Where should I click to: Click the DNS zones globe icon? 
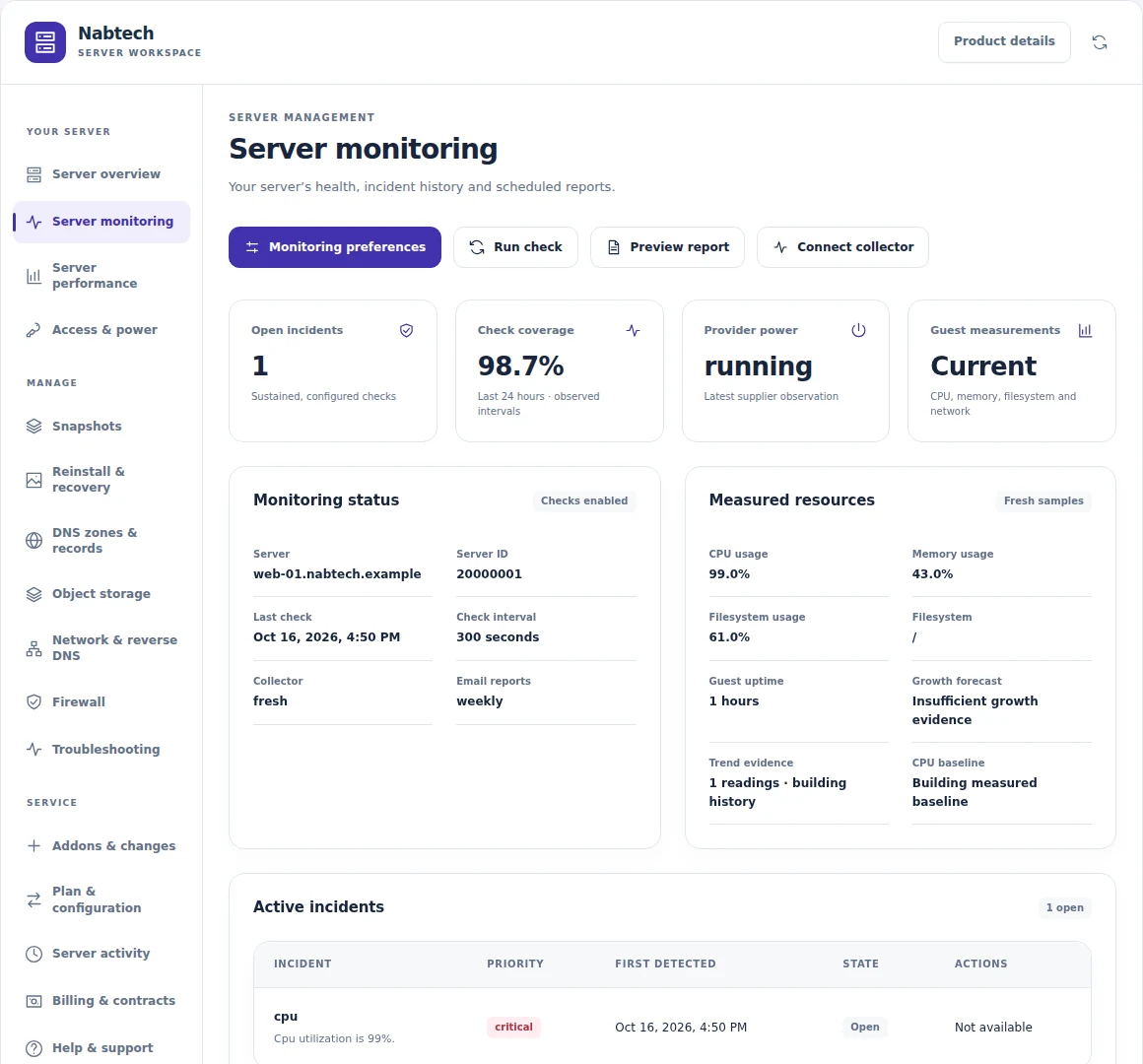34,540
